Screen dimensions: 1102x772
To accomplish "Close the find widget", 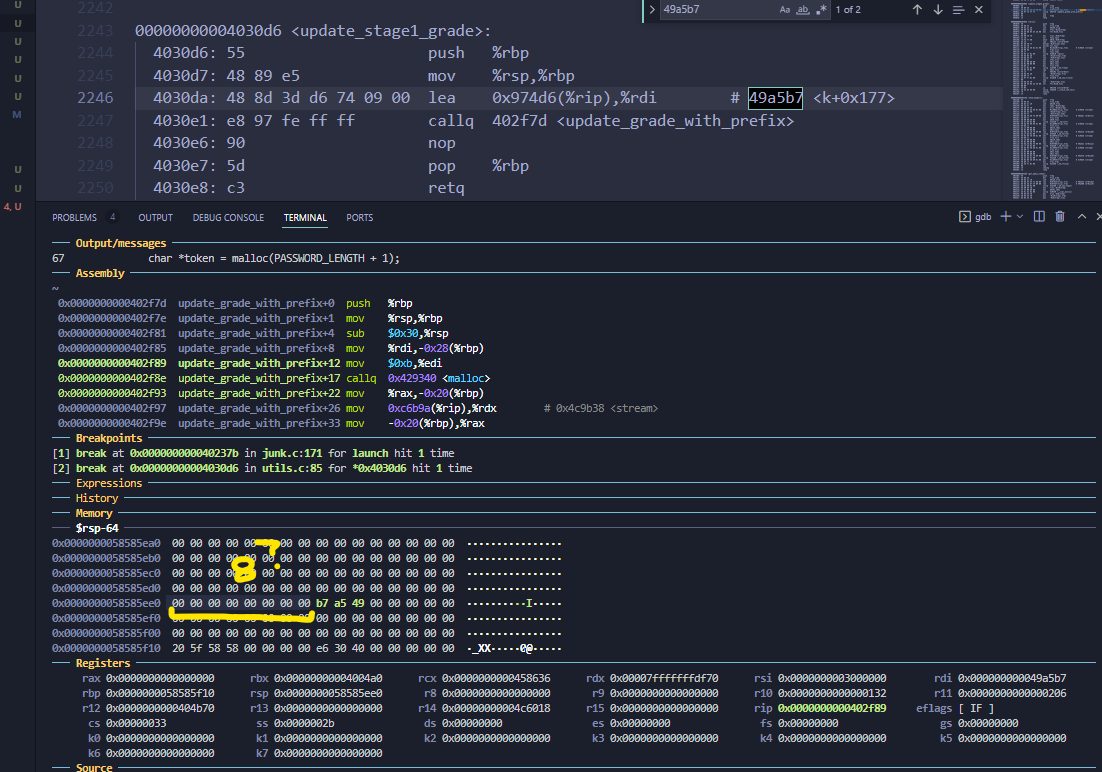I will (979, 10).
